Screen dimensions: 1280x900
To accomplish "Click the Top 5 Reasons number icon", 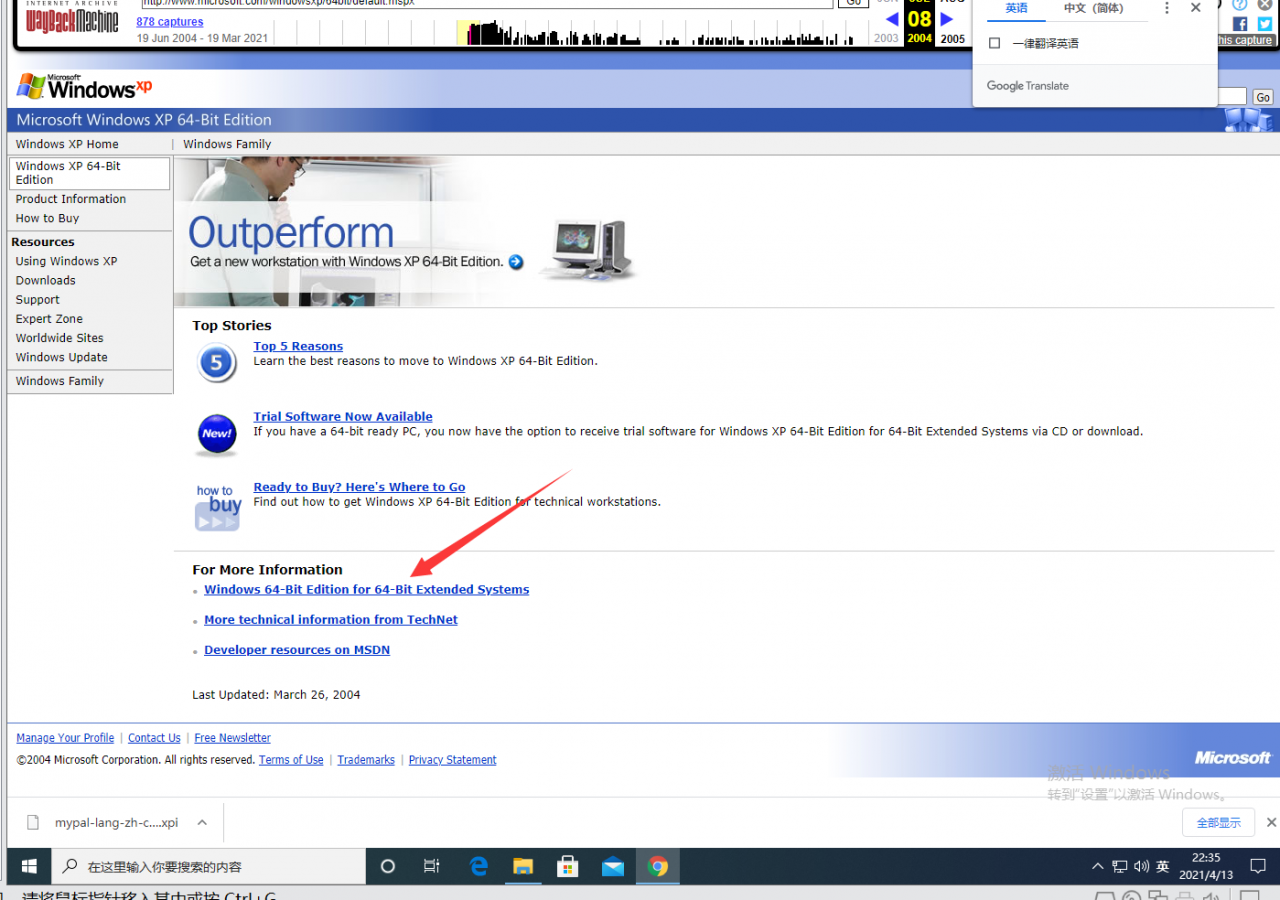I will coord(217,363).
